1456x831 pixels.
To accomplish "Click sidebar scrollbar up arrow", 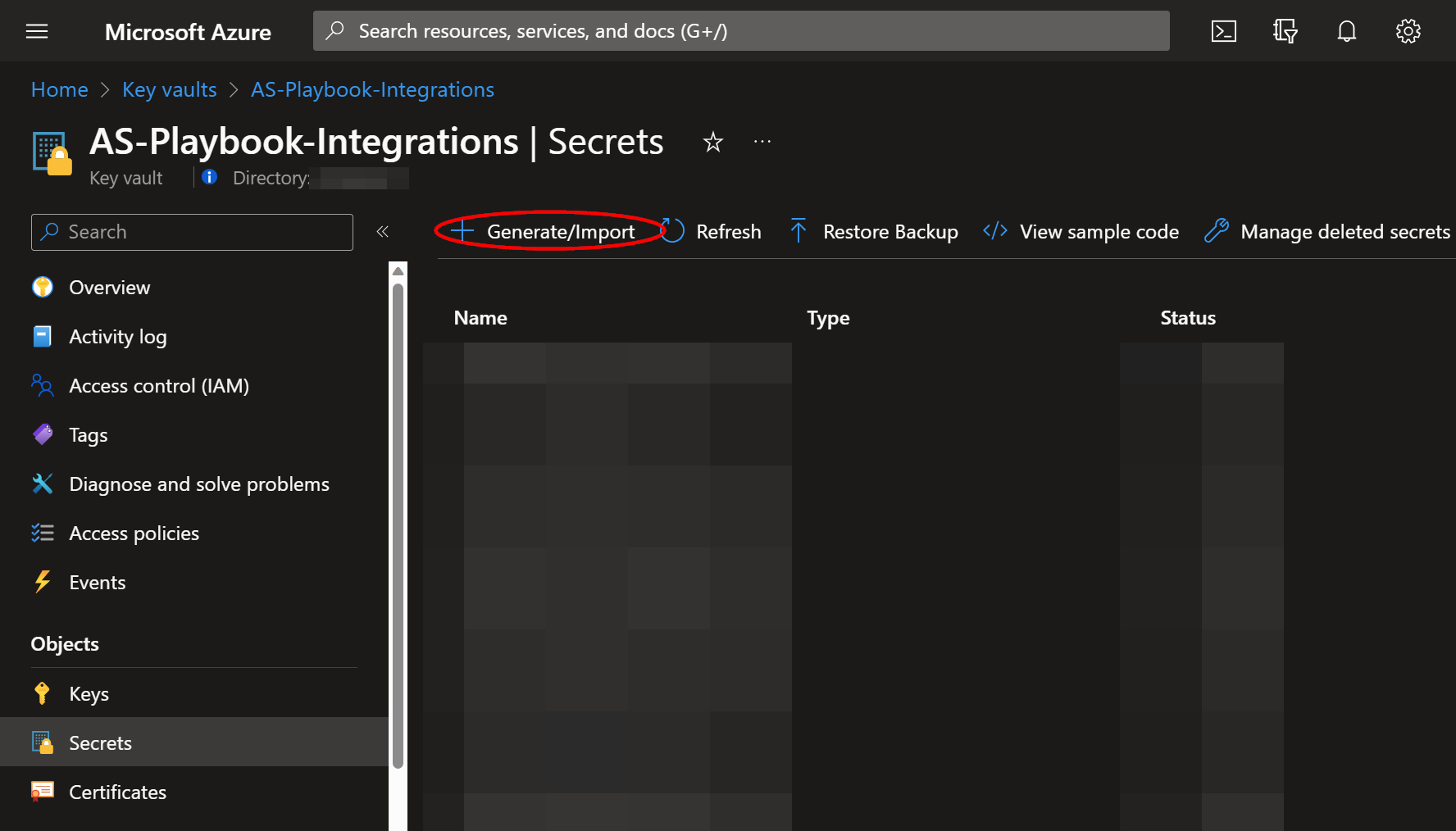I will click(398, 271).
